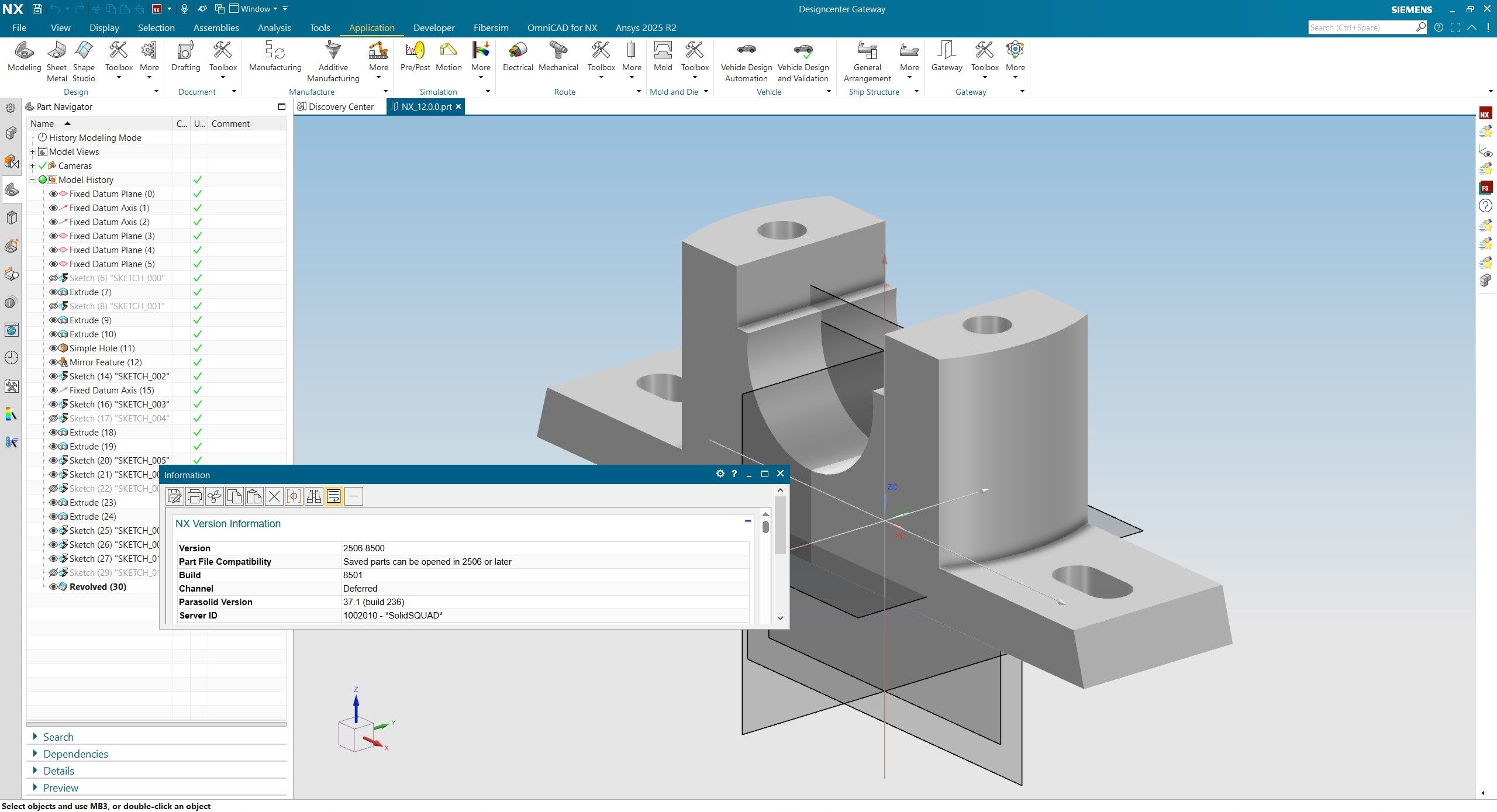Launch General Arrangement application
The height and width of the screenshot is (812, 1497).
click(867, 62)
